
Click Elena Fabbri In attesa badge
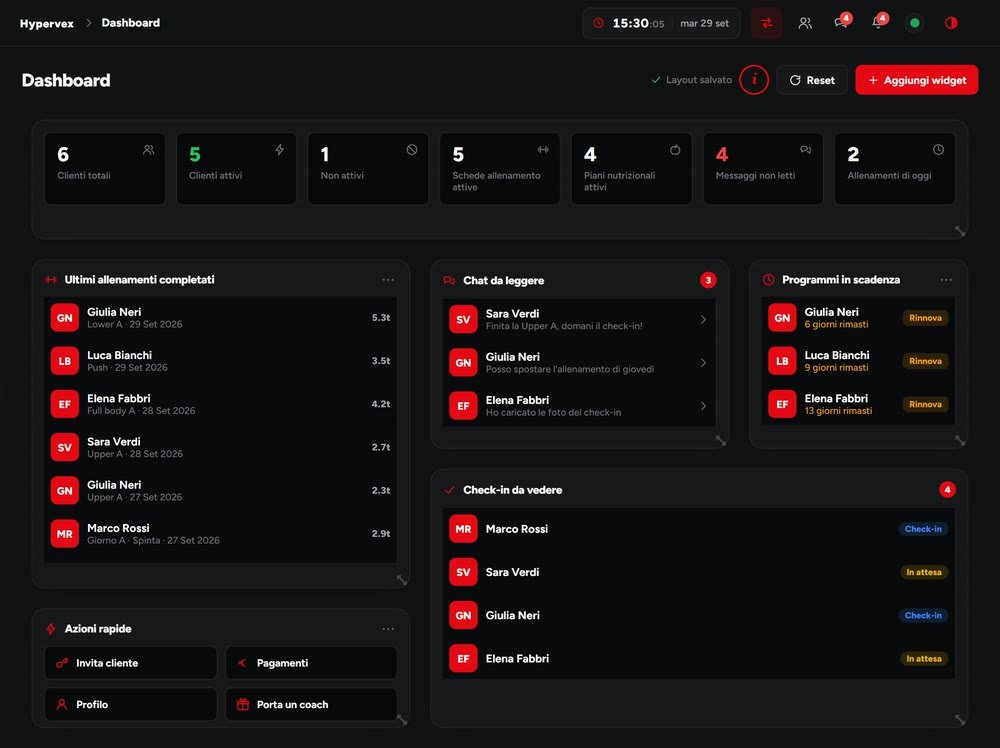click(924, 659)
